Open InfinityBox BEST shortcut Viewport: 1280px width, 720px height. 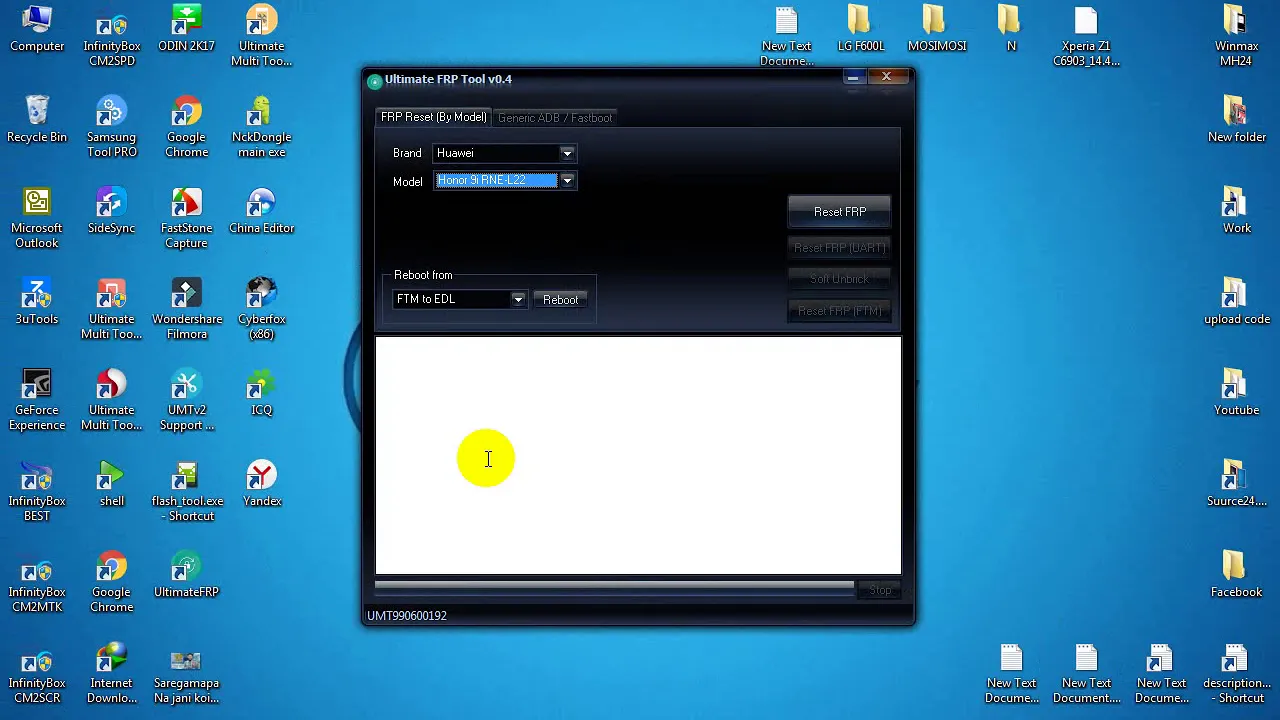pyautogui.click(x=37, y=491)
